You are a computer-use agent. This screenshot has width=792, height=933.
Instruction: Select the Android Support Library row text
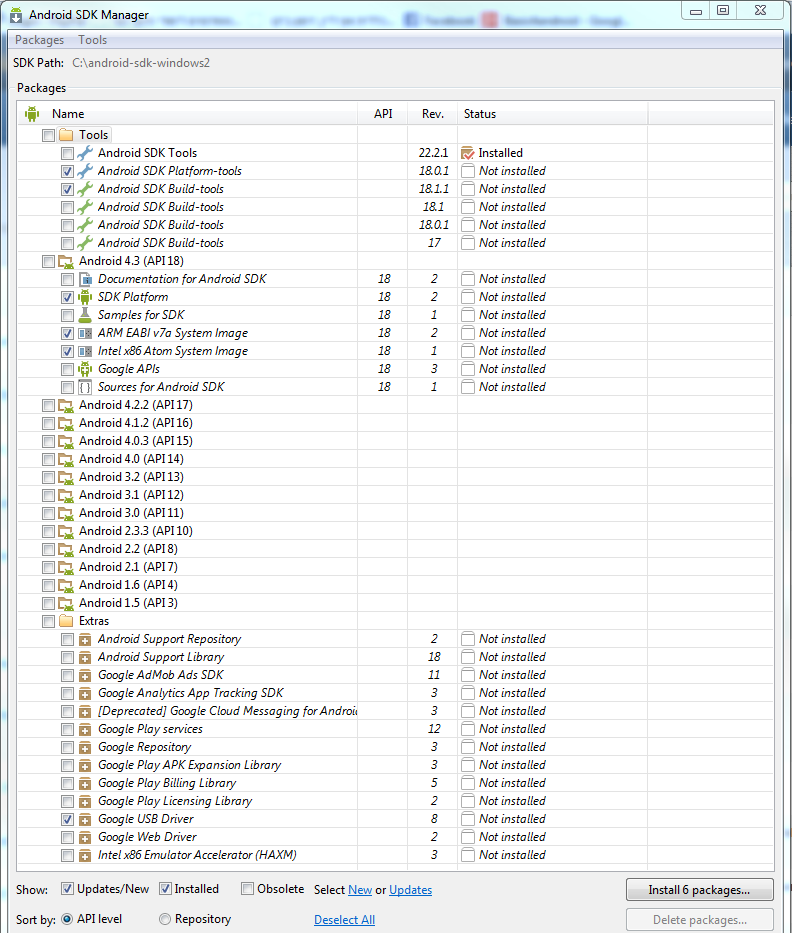point(161,658)
